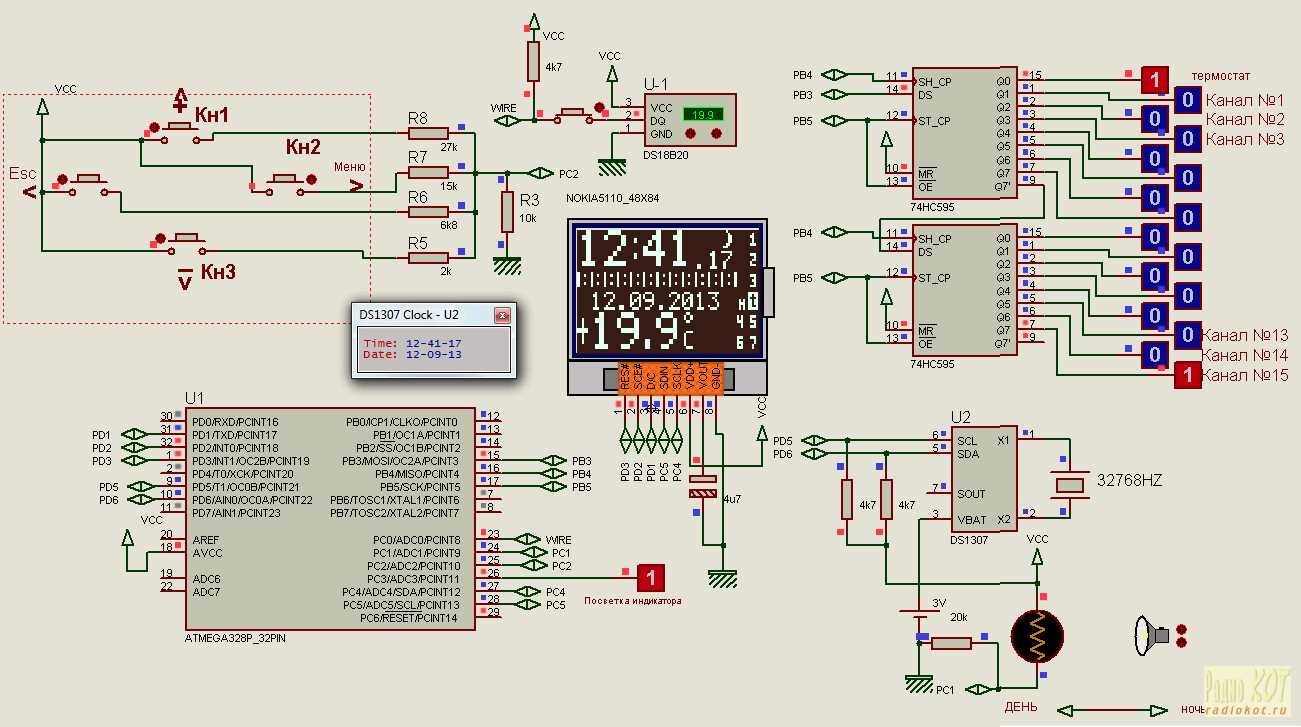Close the DS1307 Clock popup window
The height and width of the screenshot is (727, 1301).
[x=503, y=314]
